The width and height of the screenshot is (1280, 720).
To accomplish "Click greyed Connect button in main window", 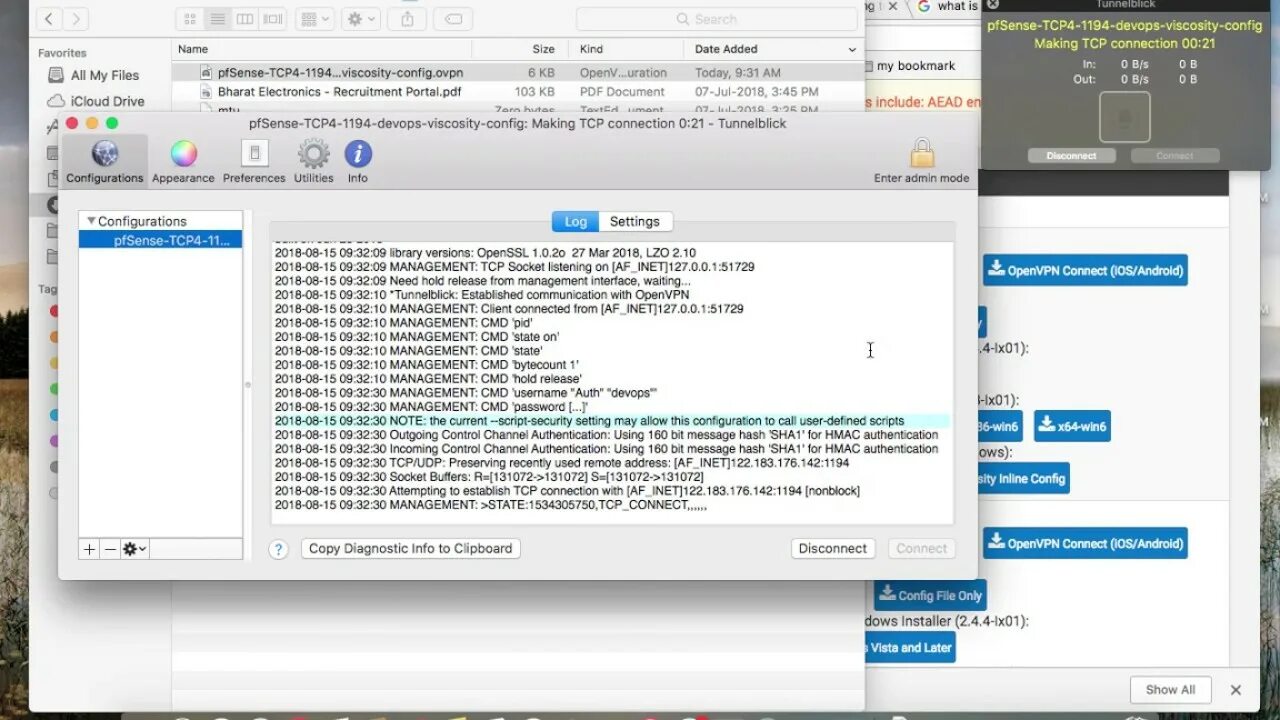I will point(921,548).
